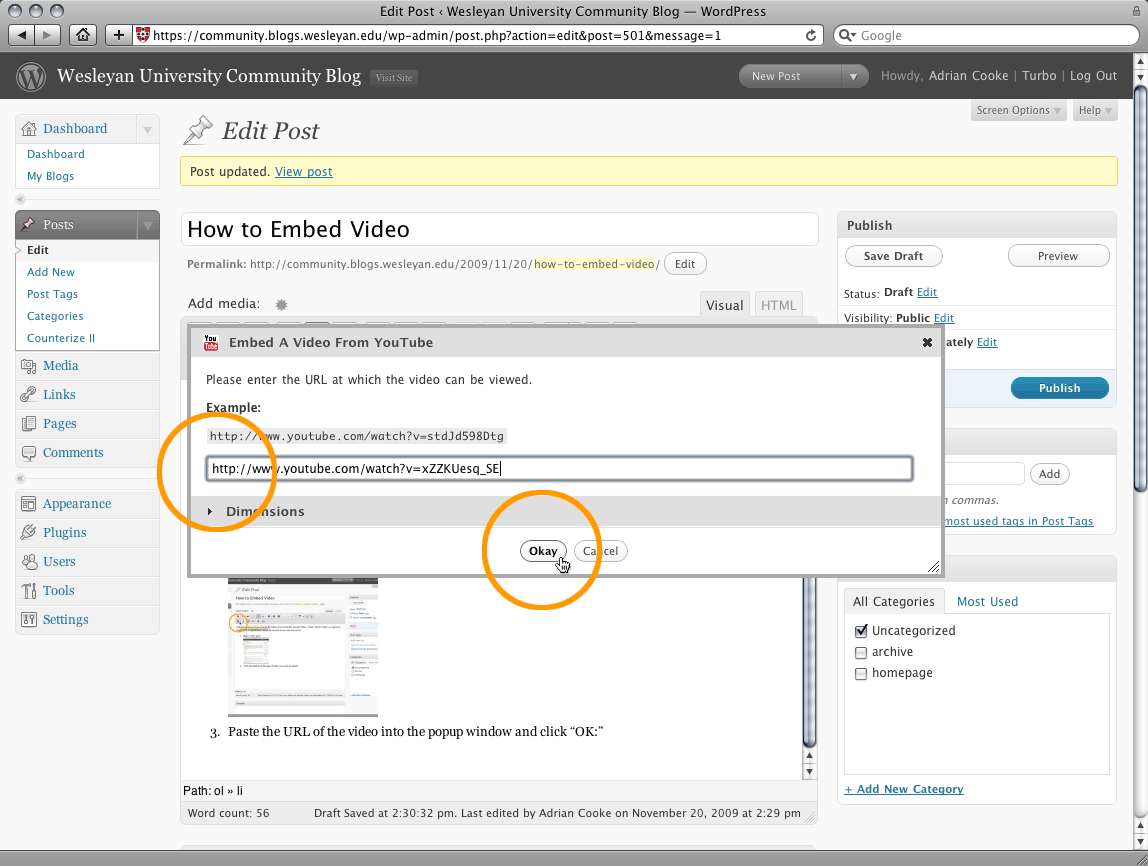Go forward with the browser forward arrow
This screenshot has width=1148, height=866.
pos(48,34)
